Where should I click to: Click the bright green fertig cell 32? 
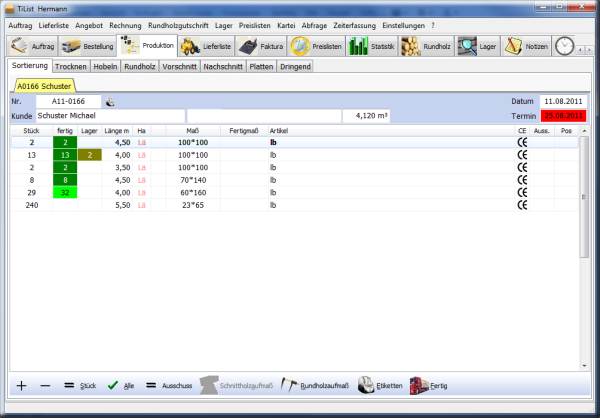pos(65,193)
